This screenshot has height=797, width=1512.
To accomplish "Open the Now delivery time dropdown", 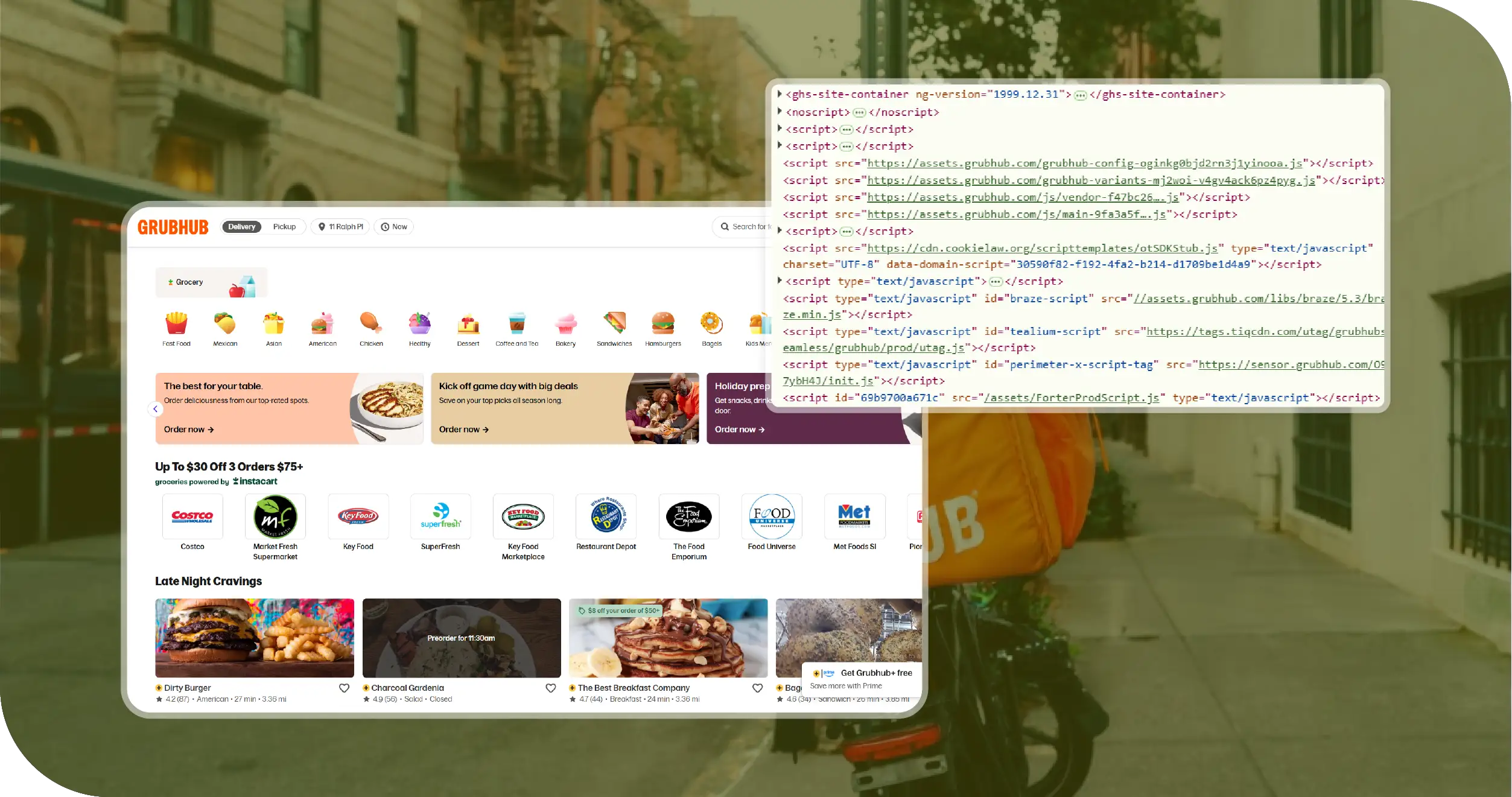I will 394,227.
